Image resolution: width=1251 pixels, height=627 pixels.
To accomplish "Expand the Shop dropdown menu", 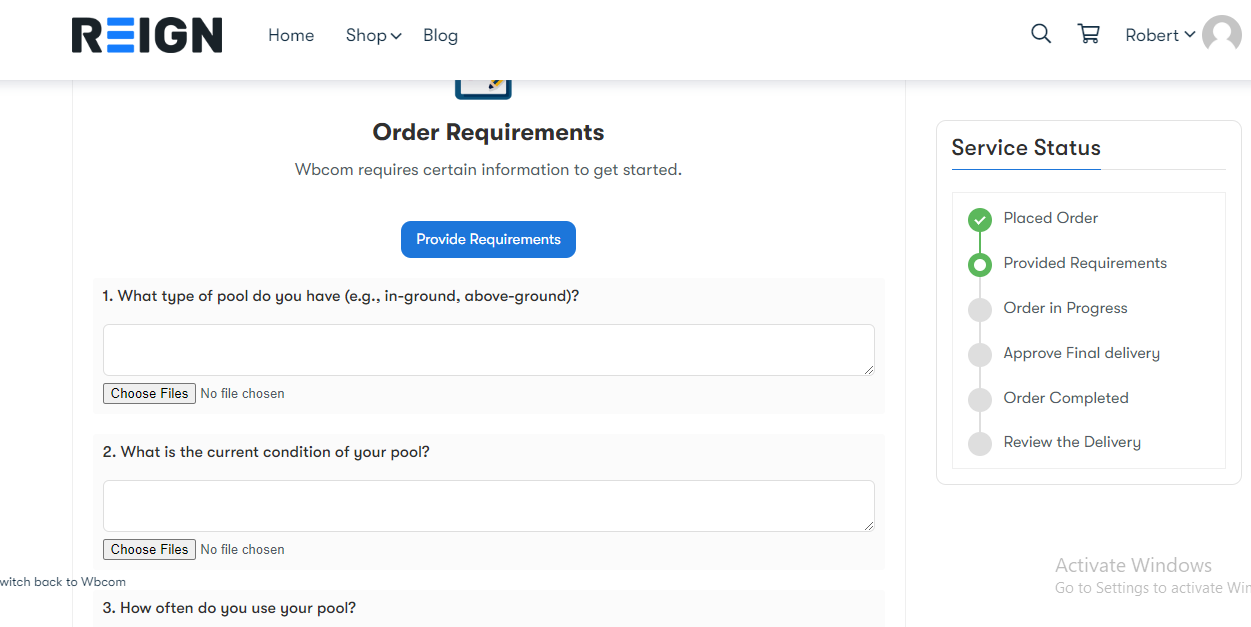I will point(373,35).
